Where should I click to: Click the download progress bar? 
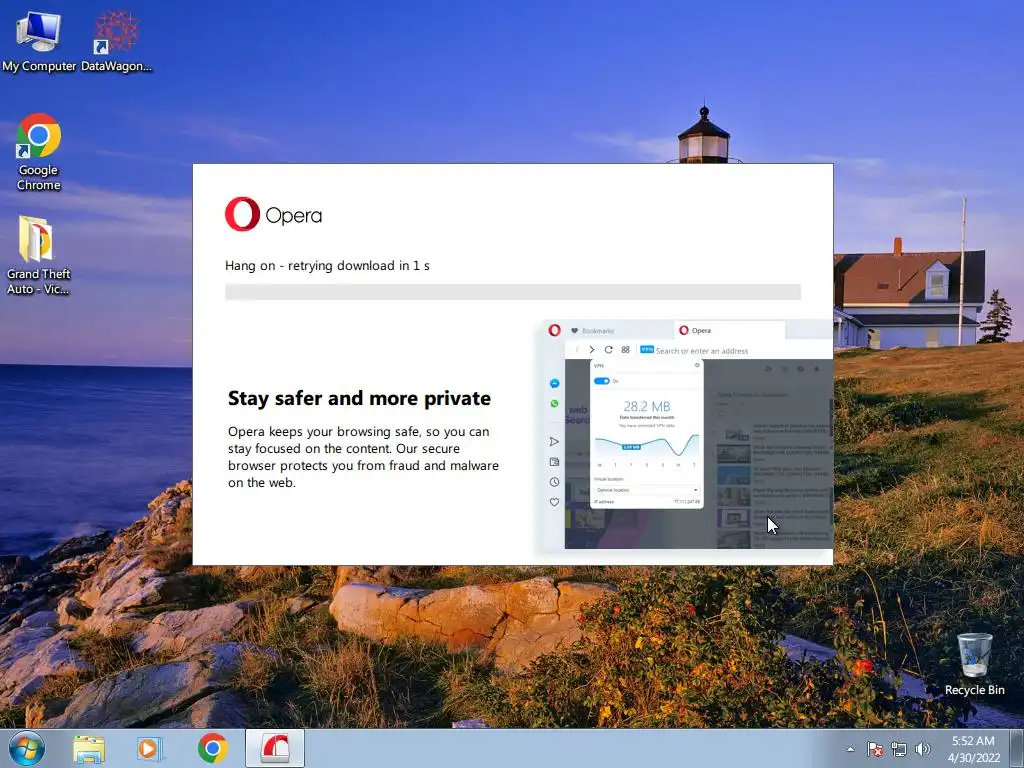point(513,292)
